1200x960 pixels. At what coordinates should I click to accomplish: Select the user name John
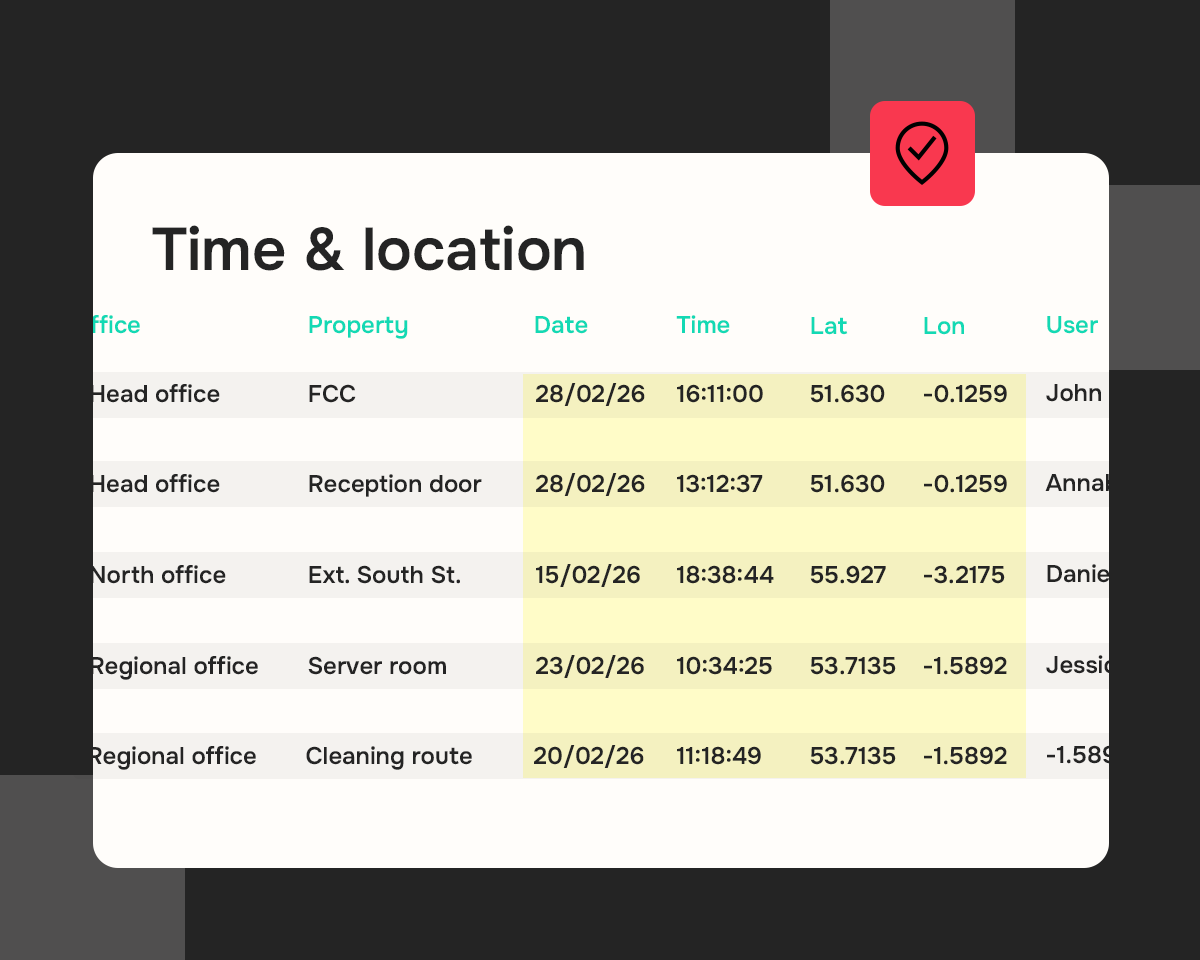(1073, 394)
